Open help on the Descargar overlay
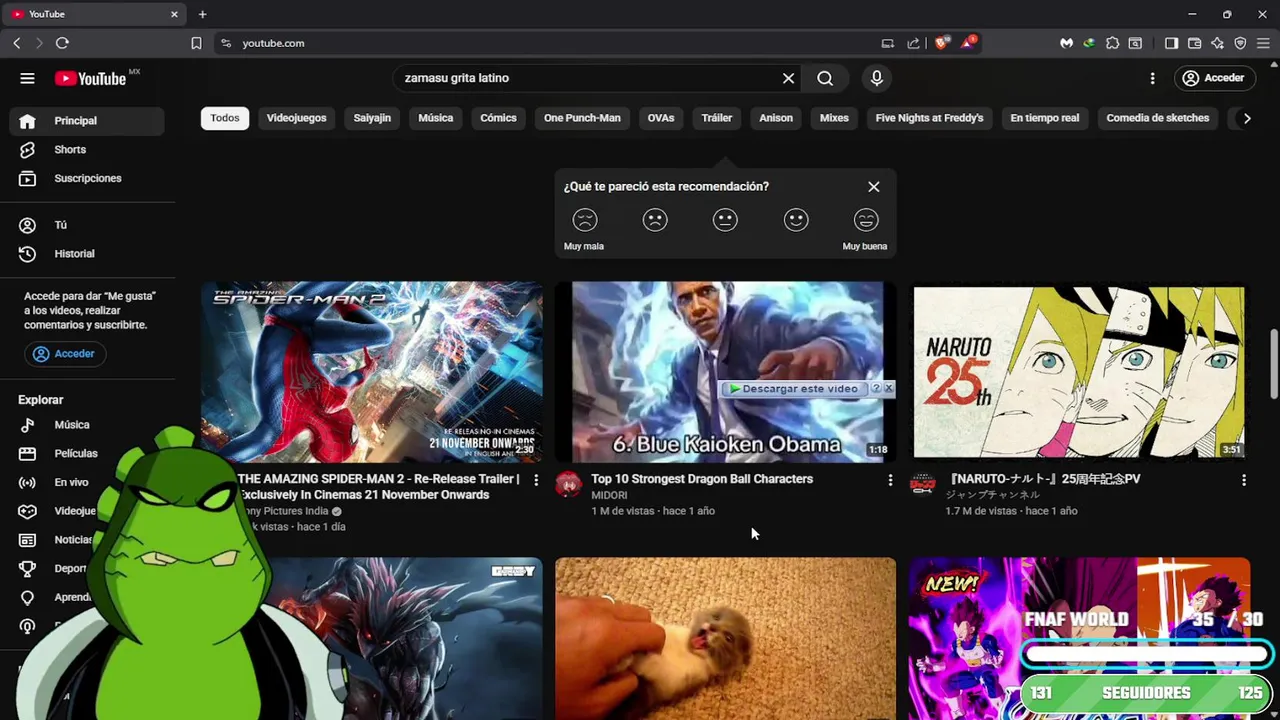Image resolution: width=1280 pixels, height=720 pixels. click(x=876, y=388)
